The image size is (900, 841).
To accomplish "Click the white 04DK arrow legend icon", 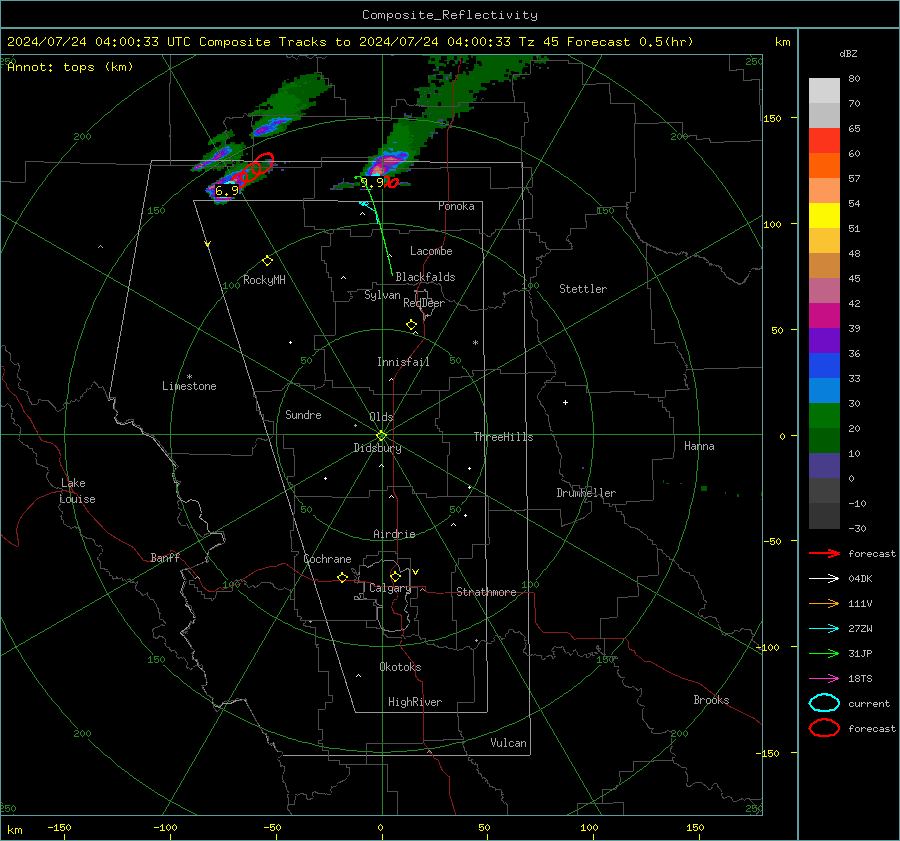I will coord(824,579).
